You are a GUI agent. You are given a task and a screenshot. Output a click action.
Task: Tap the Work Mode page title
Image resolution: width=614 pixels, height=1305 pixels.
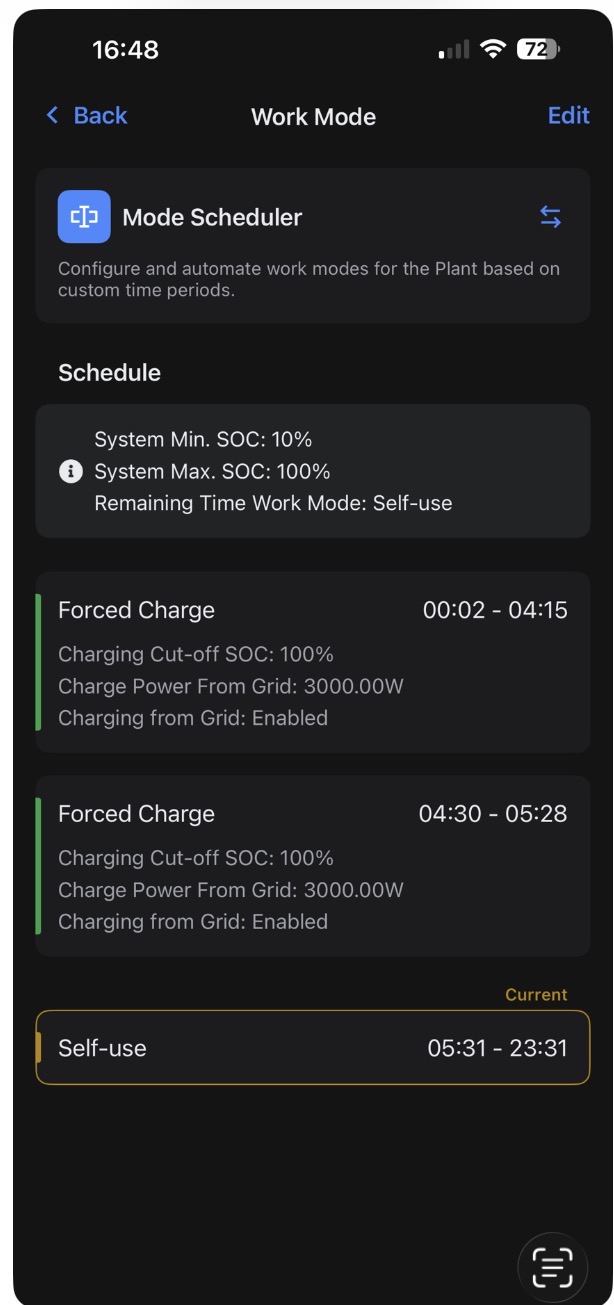tap(313, 117)
